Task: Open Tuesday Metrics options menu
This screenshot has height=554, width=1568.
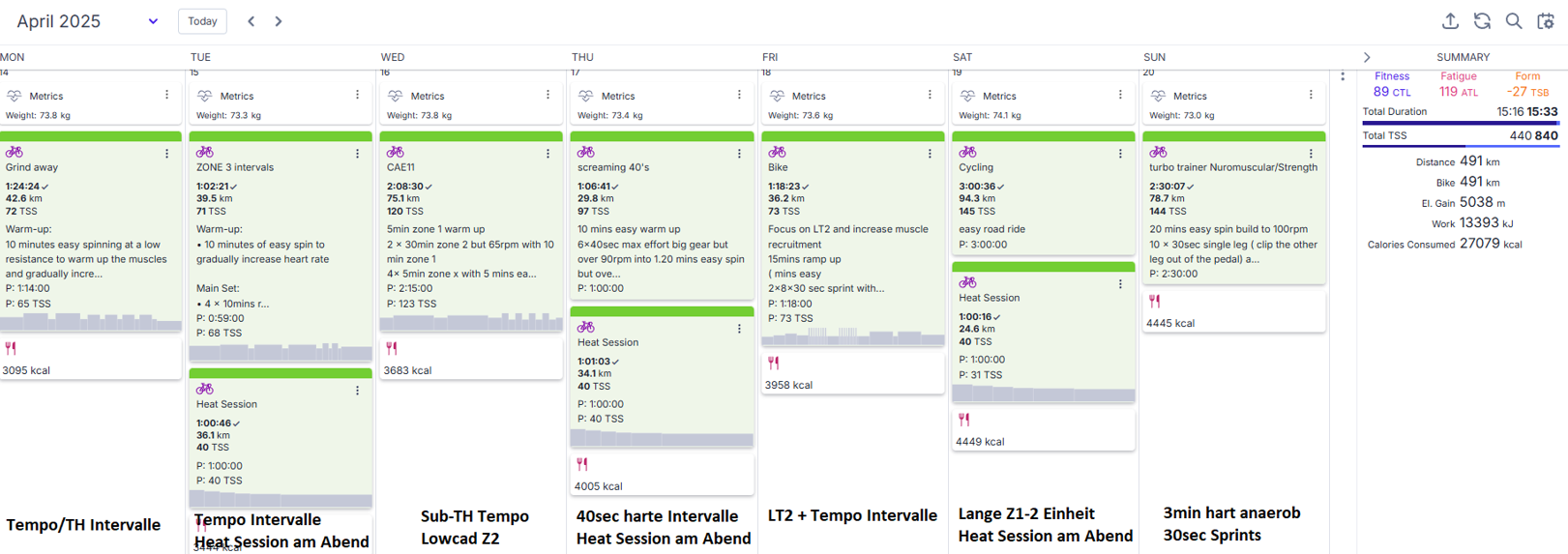Action: coord(357,95)
